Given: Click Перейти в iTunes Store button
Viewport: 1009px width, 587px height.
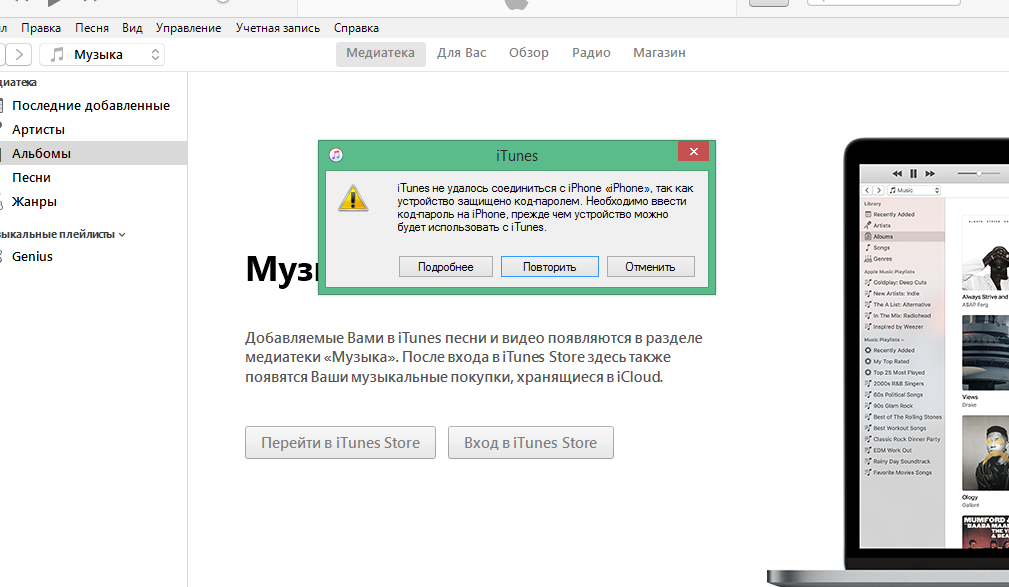Looking at the screenshot, I should [340, 443].
